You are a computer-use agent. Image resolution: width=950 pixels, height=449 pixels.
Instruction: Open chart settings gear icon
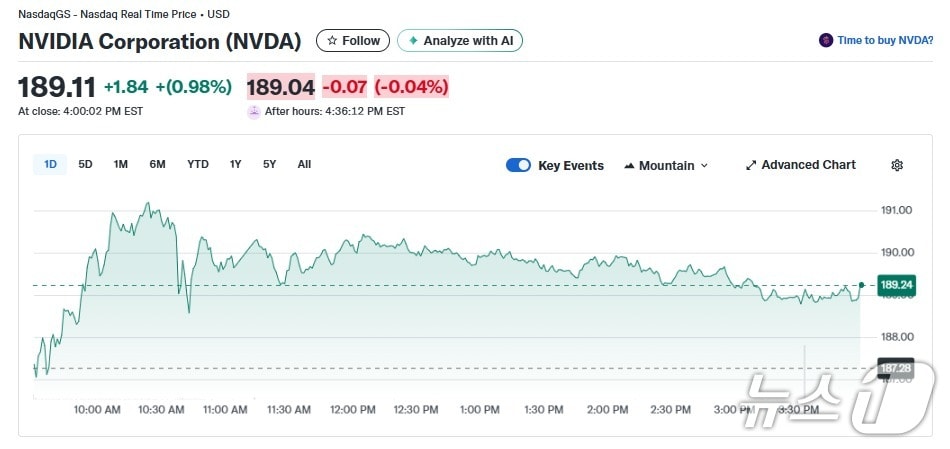[897, 165]
